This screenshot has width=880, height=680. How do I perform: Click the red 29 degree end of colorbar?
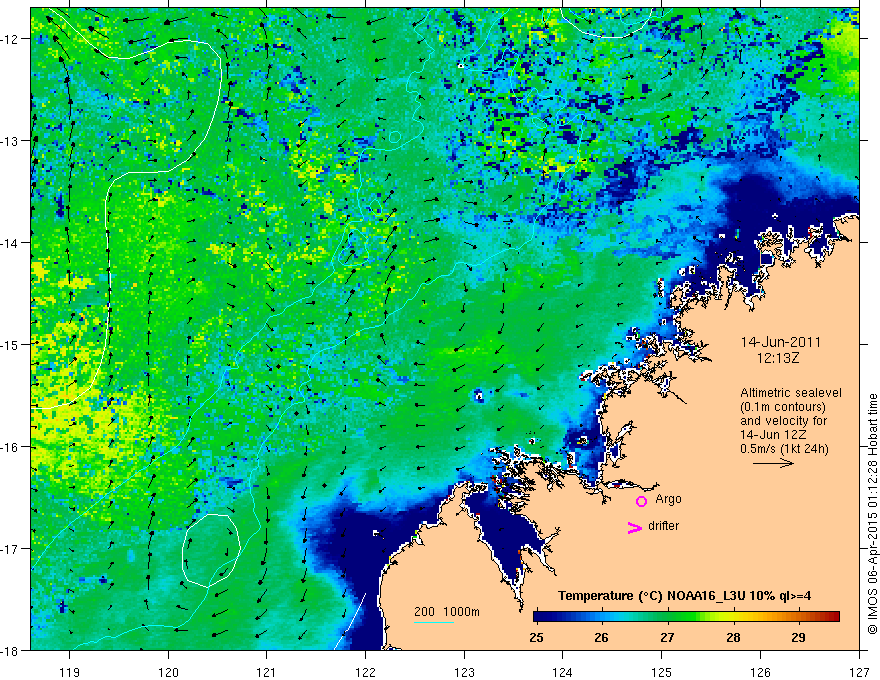coord(831,617)
